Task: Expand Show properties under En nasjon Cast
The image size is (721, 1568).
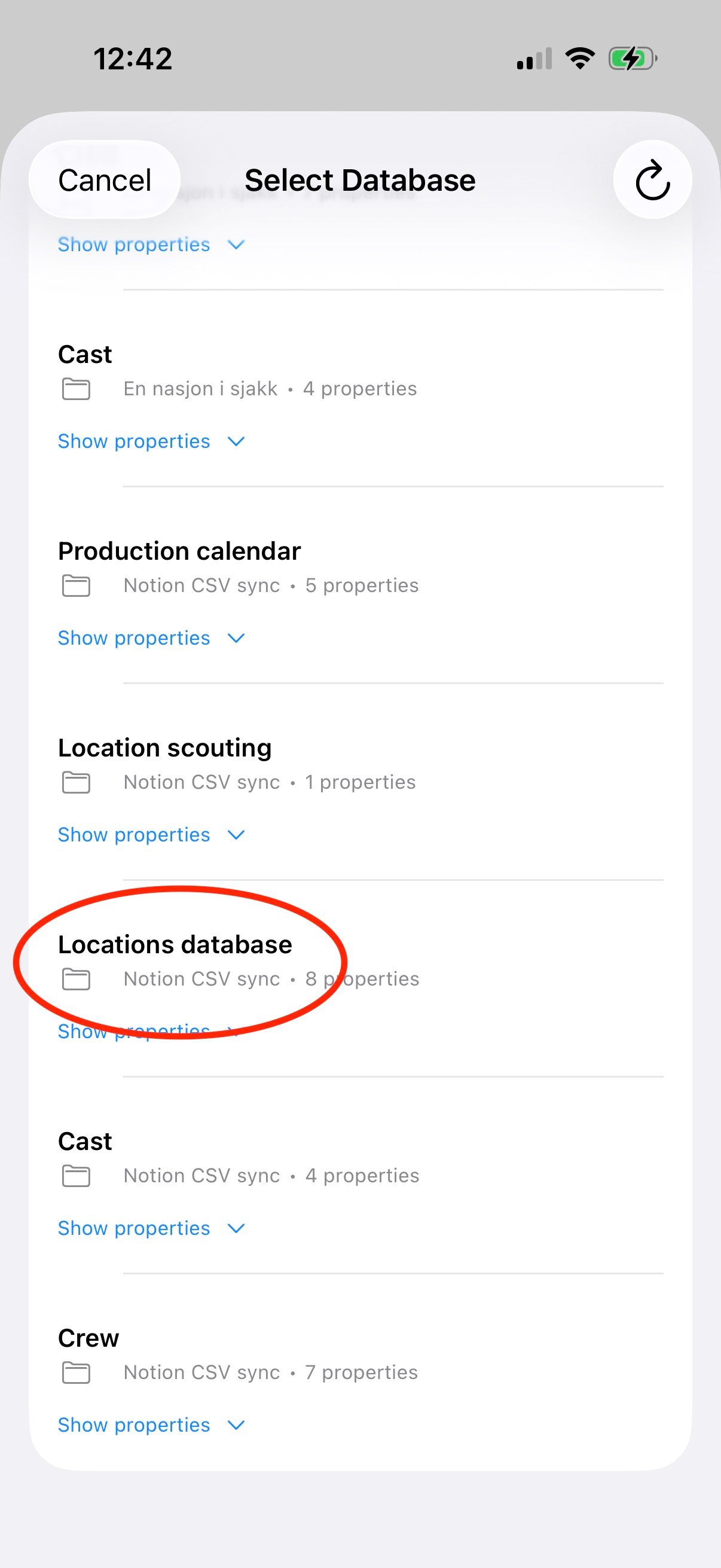Action: (x=151, y=441)
